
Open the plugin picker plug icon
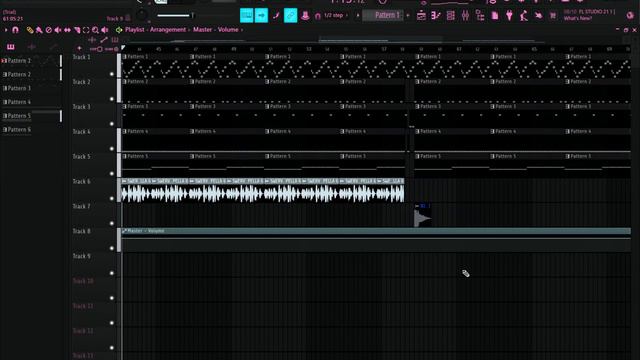(509, 16)
